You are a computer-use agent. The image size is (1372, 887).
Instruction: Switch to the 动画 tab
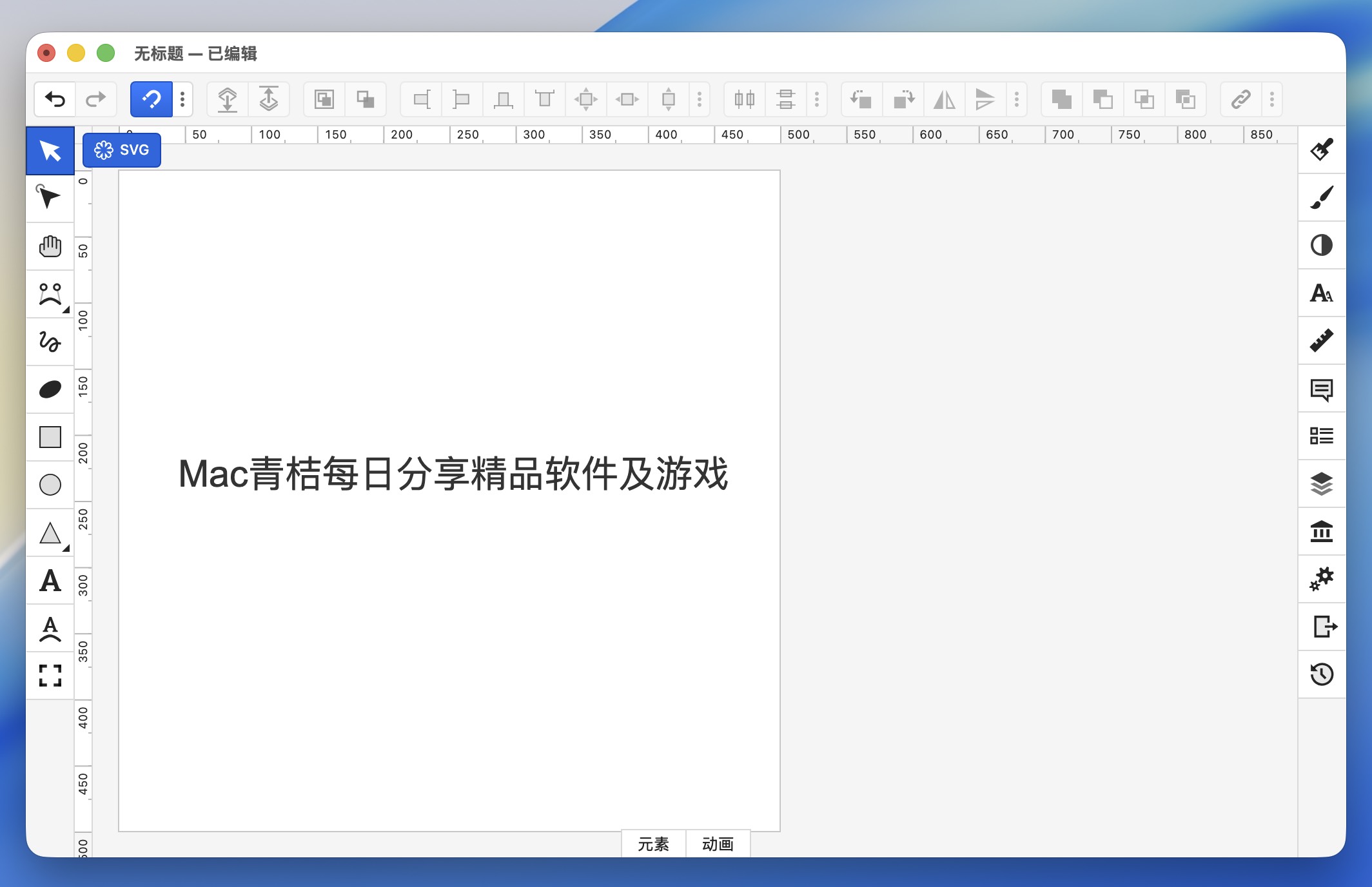(718, 844)
